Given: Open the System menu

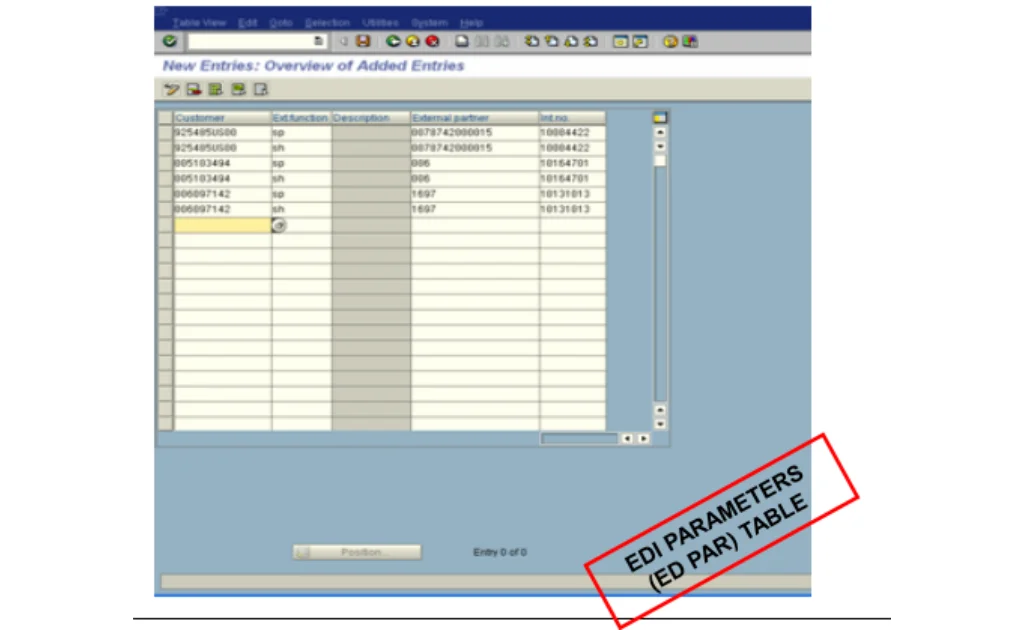Looking at the screenshot, I should 429,23.
